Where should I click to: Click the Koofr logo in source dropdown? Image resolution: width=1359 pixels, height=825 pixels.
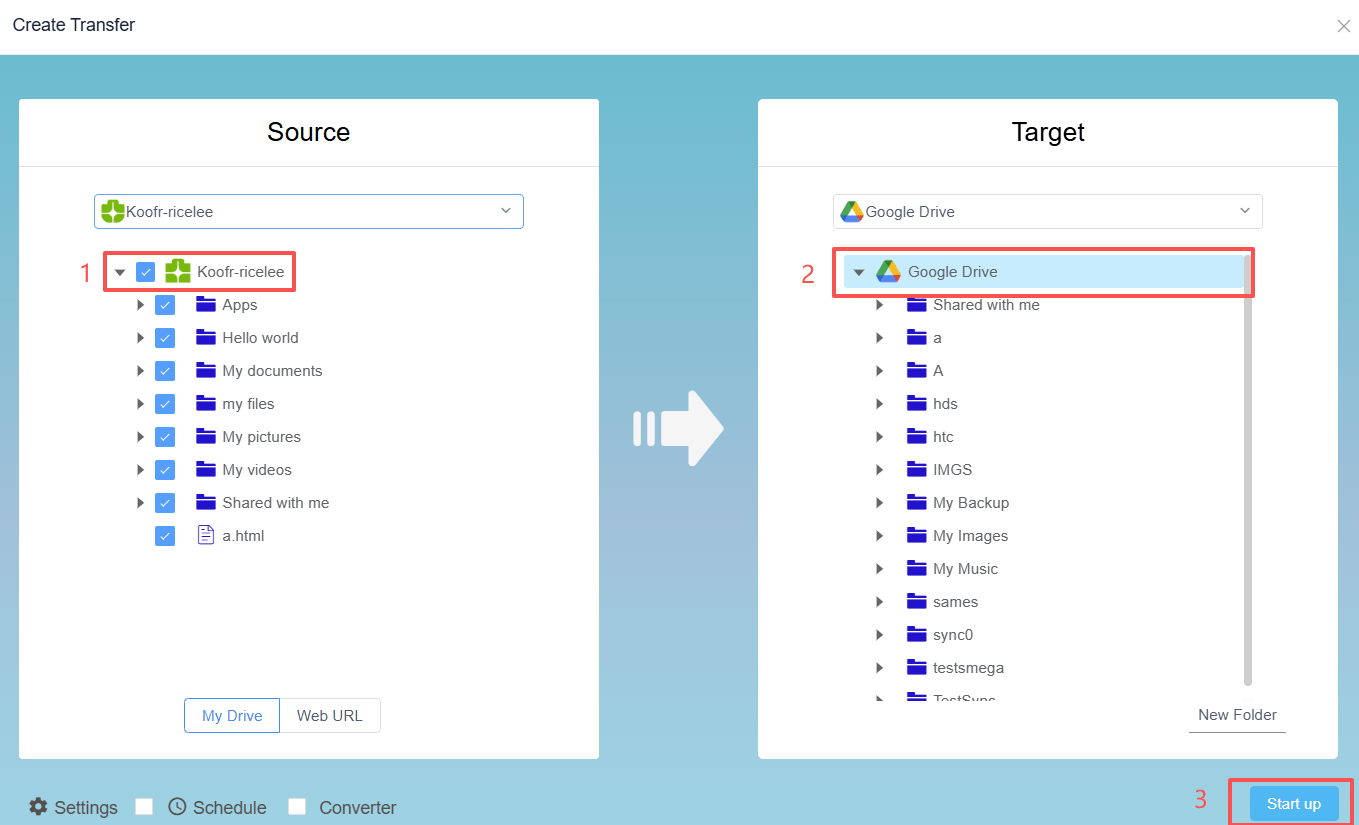[x=113, y=211]
